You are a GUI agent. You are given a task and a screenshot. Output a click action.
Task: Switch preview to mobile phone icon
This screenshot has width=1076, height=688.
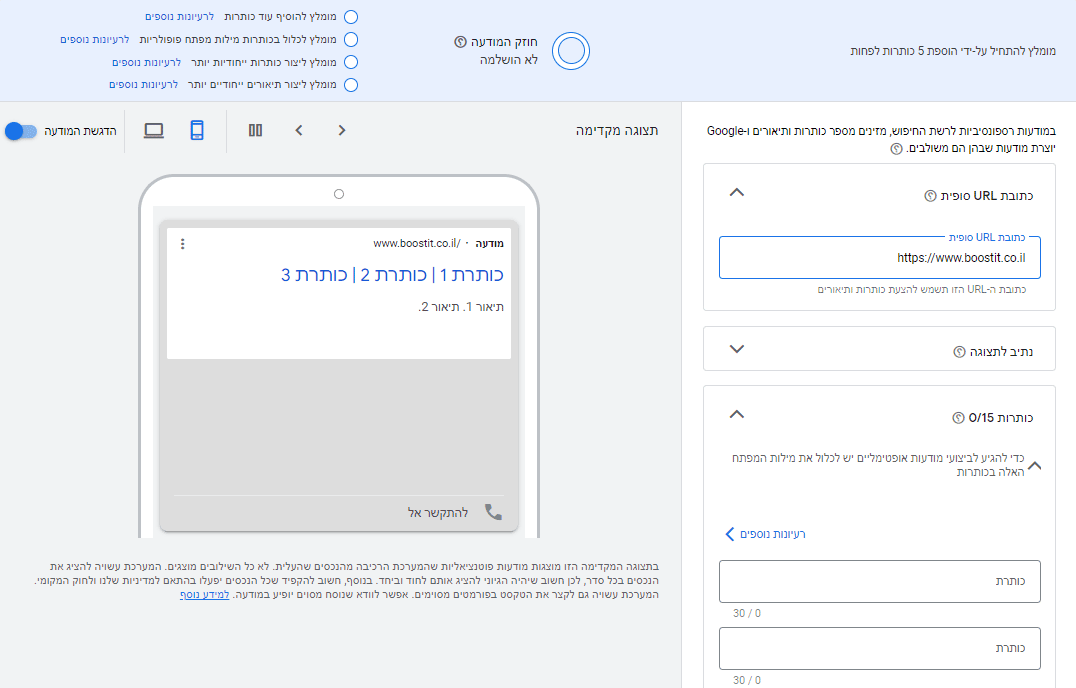click(x=197, y=130)
